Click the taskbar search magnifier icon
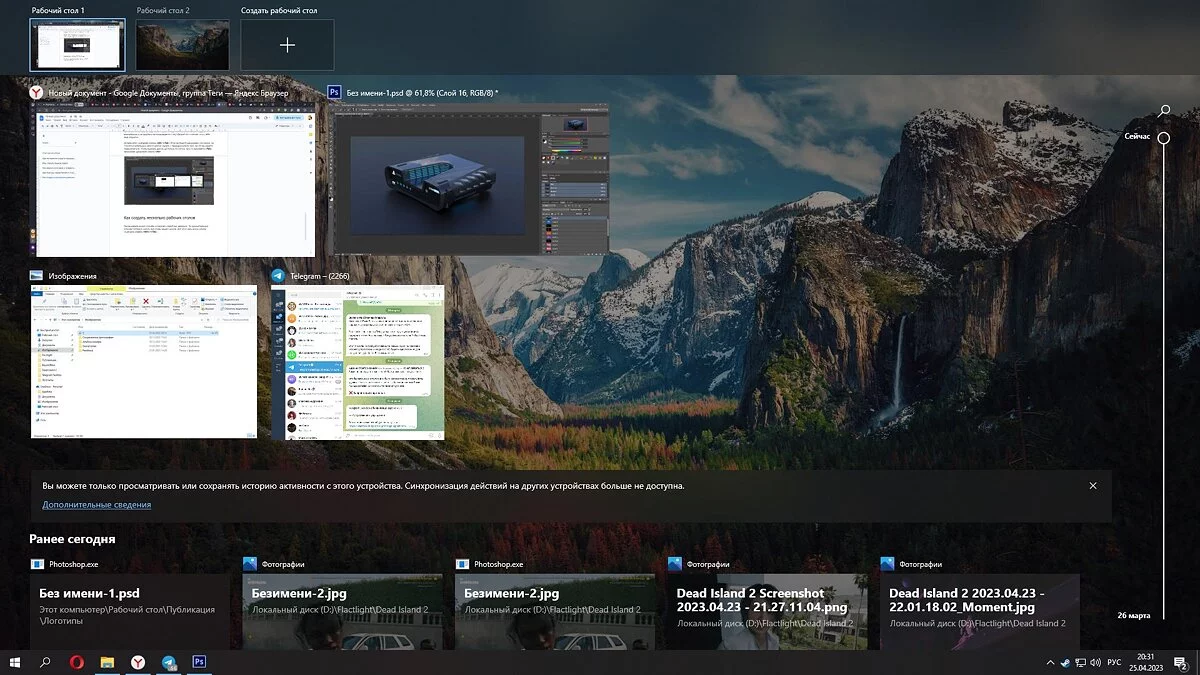1200x675 pixels. pyautogui.click(x=45, y=662)
